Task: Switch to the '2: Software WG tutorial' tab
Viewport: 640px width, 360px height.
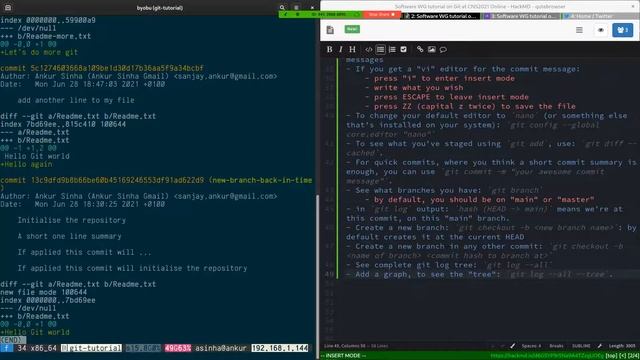Action: click(441, 16)
